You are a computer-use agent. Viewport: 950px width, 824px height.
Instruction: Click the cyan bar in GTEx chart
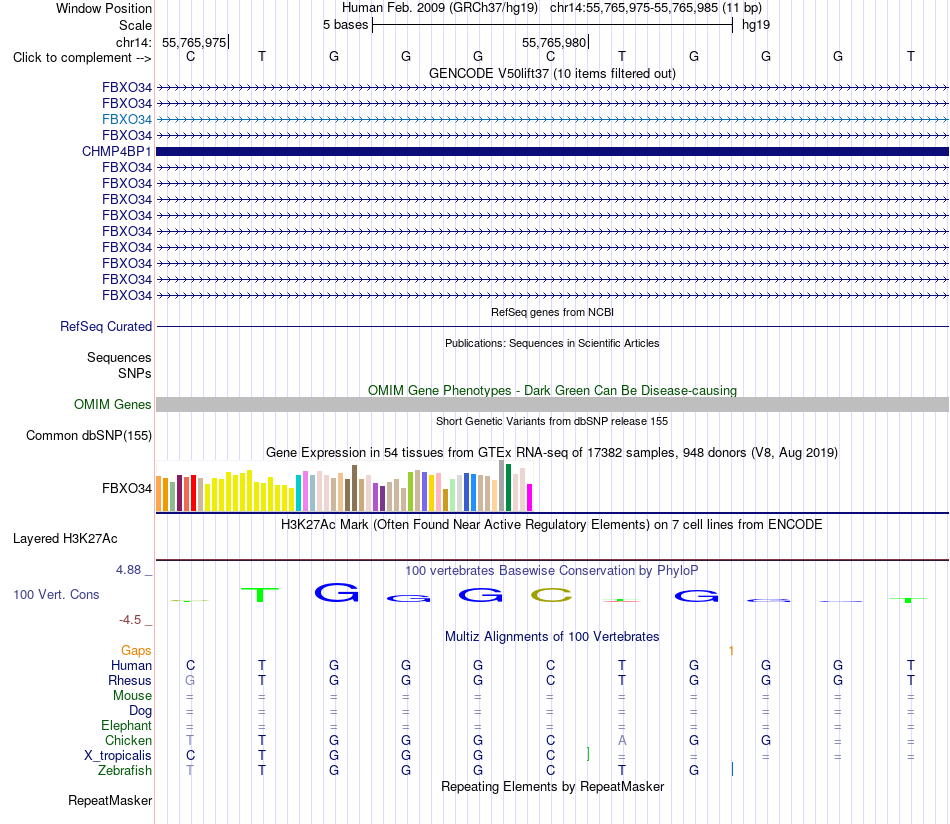click(x=299, y=493)
